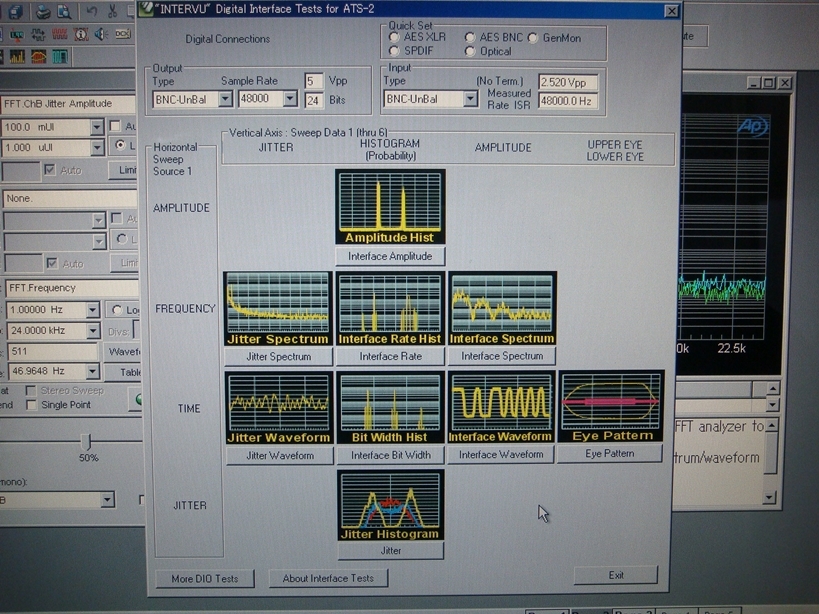Click the Interface Waveform text button

tap(501, 455)
